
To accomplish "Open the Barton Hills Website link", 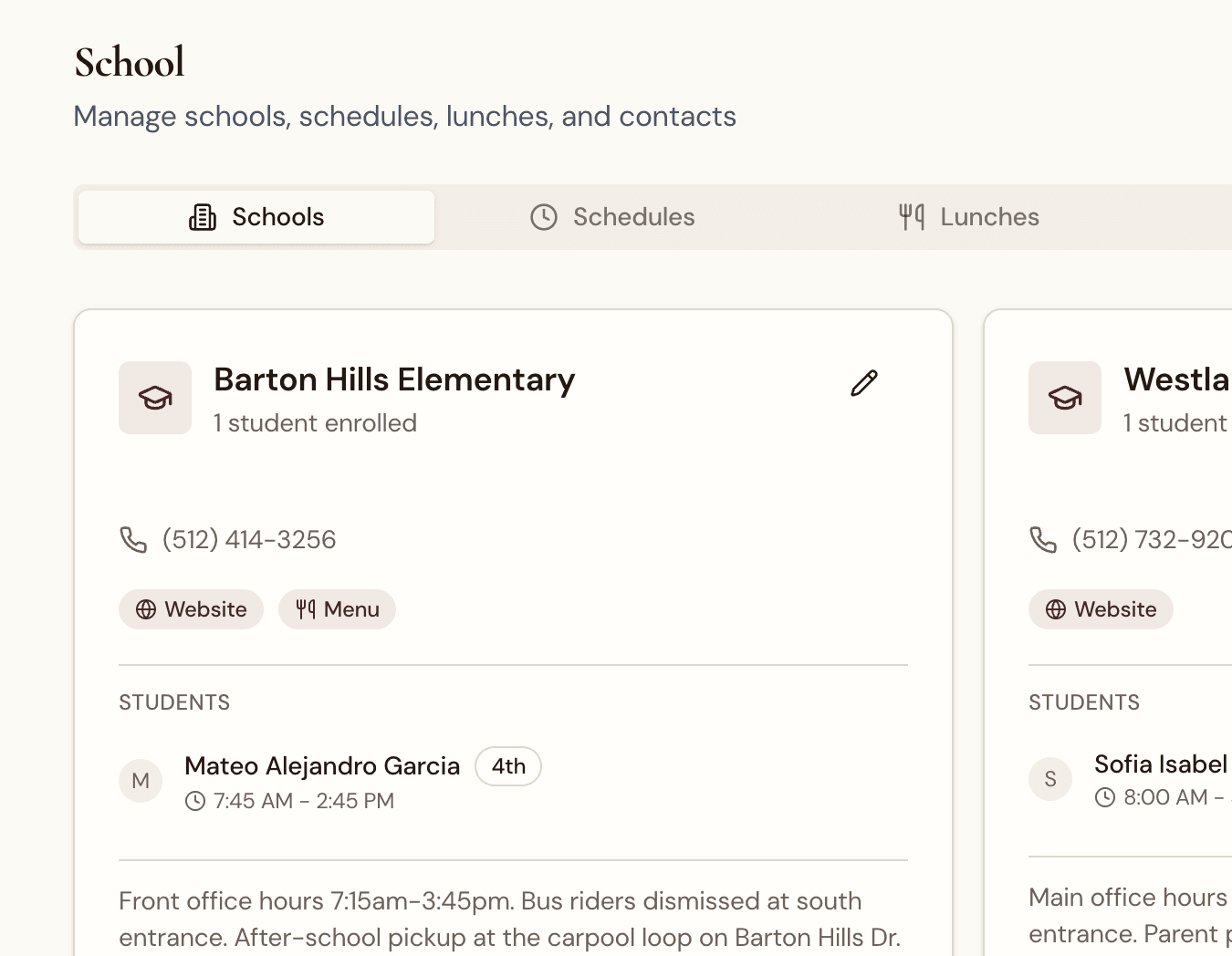I will click(191, 609).
